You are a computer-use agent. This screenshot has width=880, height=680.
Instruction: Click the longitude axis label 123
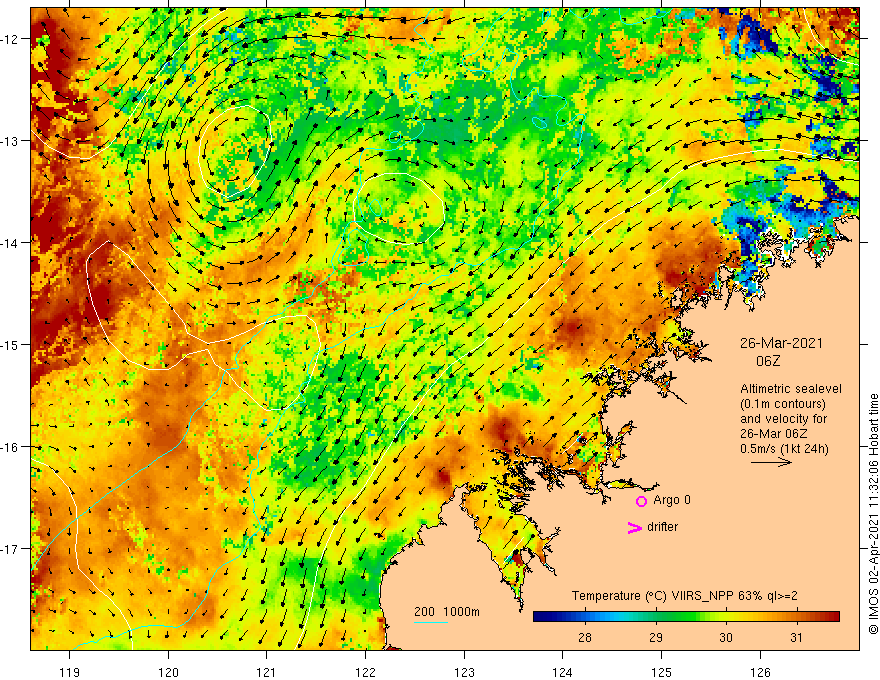pos(464,672)
